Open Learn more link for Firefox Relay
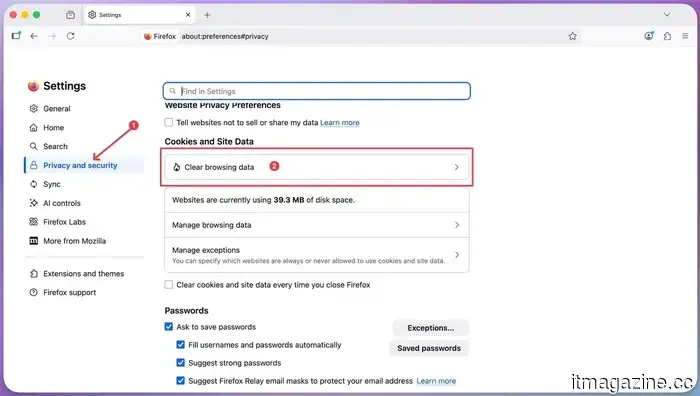This screenshot has height=396, width=700. point(436,381)
